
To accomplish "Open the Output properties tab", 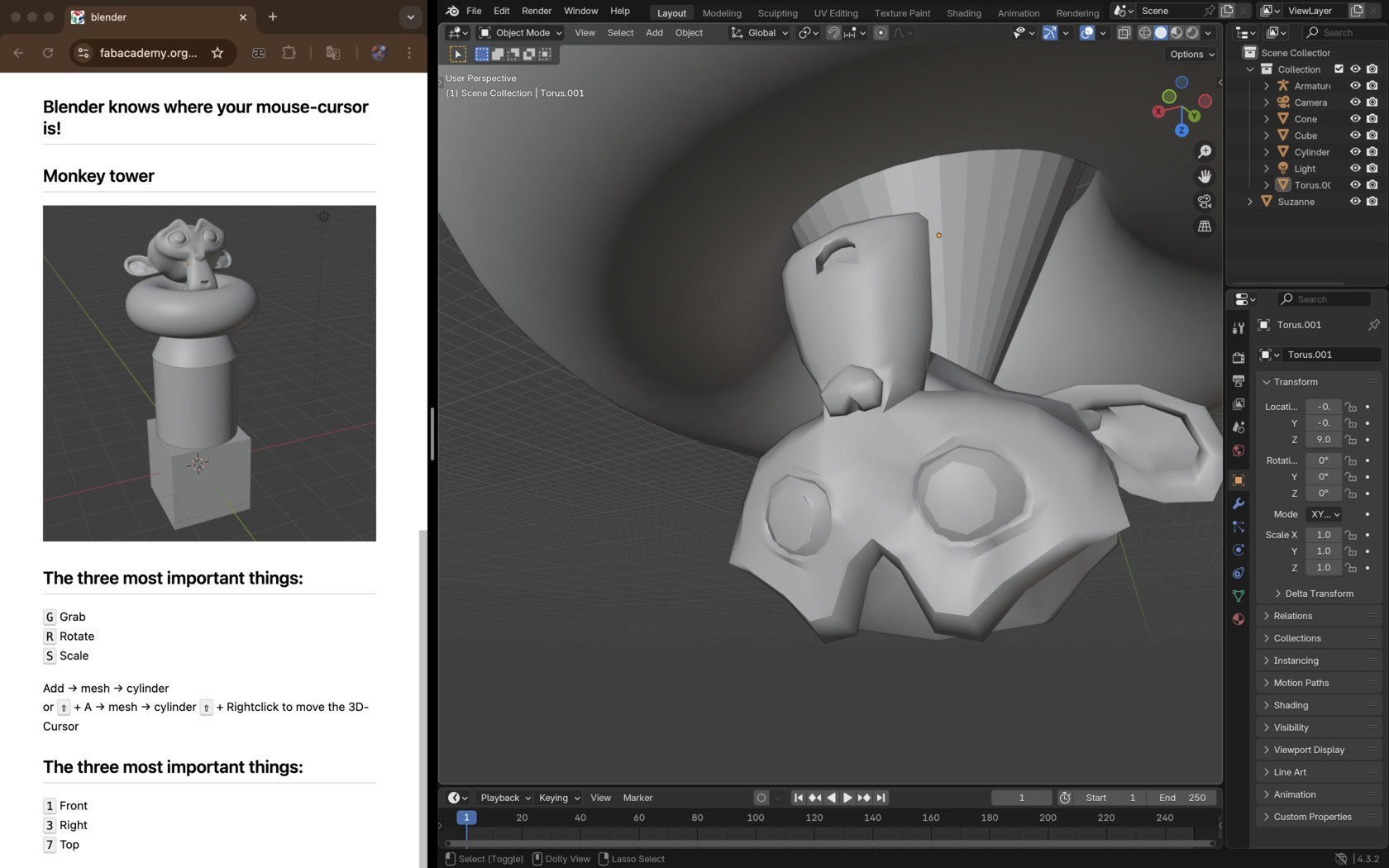I will (1238, 381).
